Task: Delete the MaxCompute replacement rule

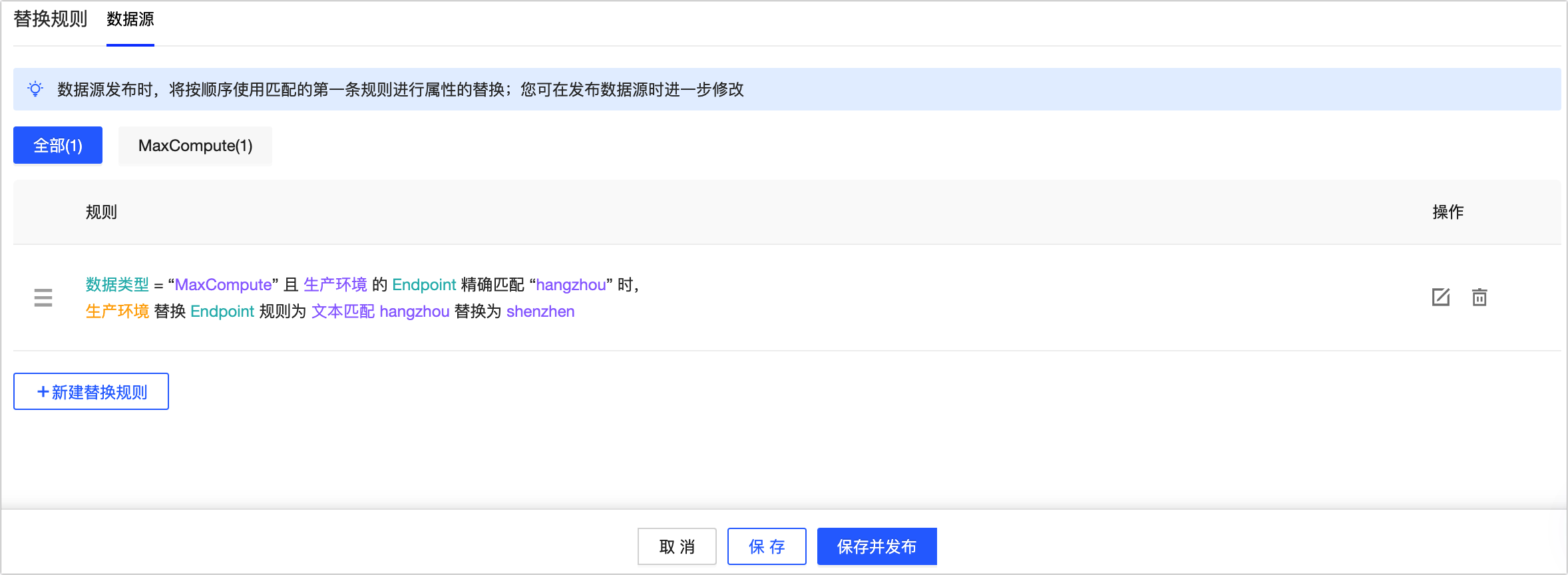Action: tap(1479, 297)
